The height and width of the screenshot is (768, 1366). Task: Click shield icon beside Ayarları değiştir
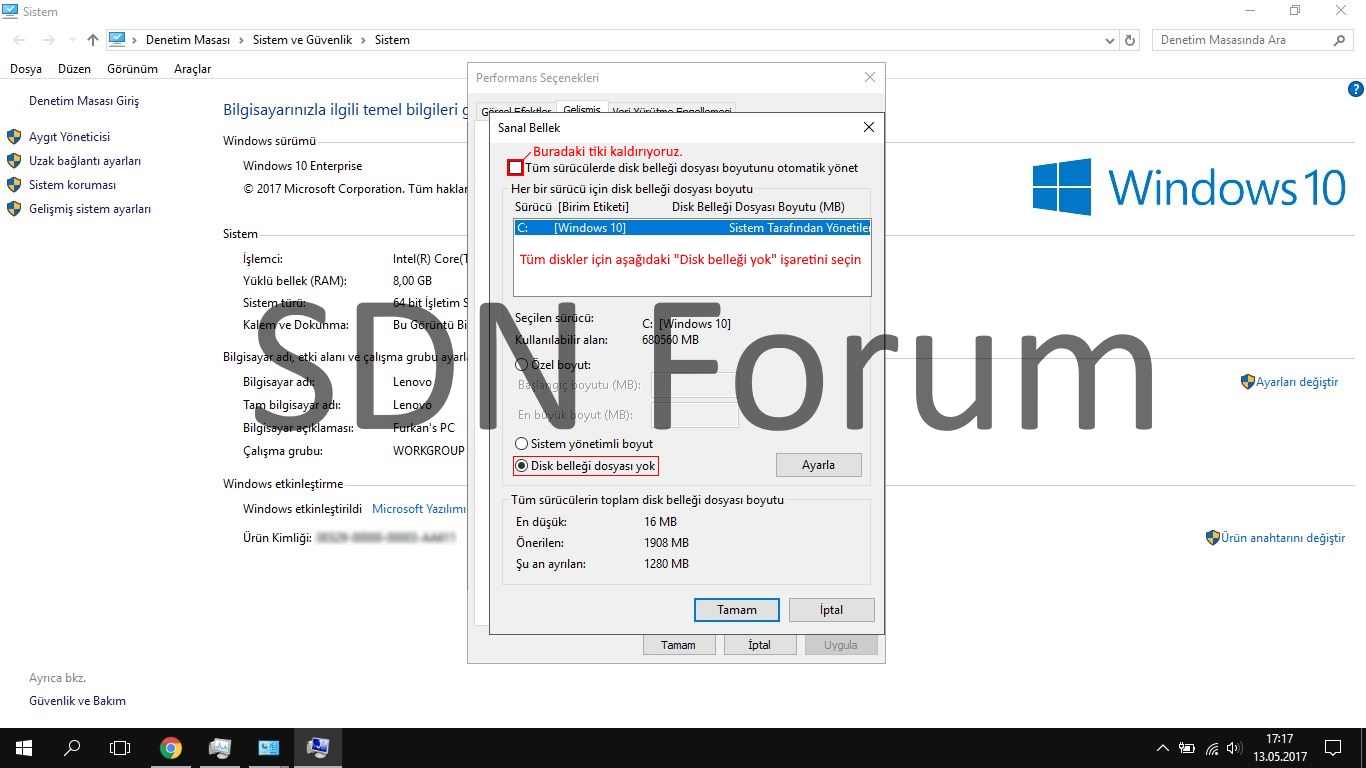pos(1247,382)
